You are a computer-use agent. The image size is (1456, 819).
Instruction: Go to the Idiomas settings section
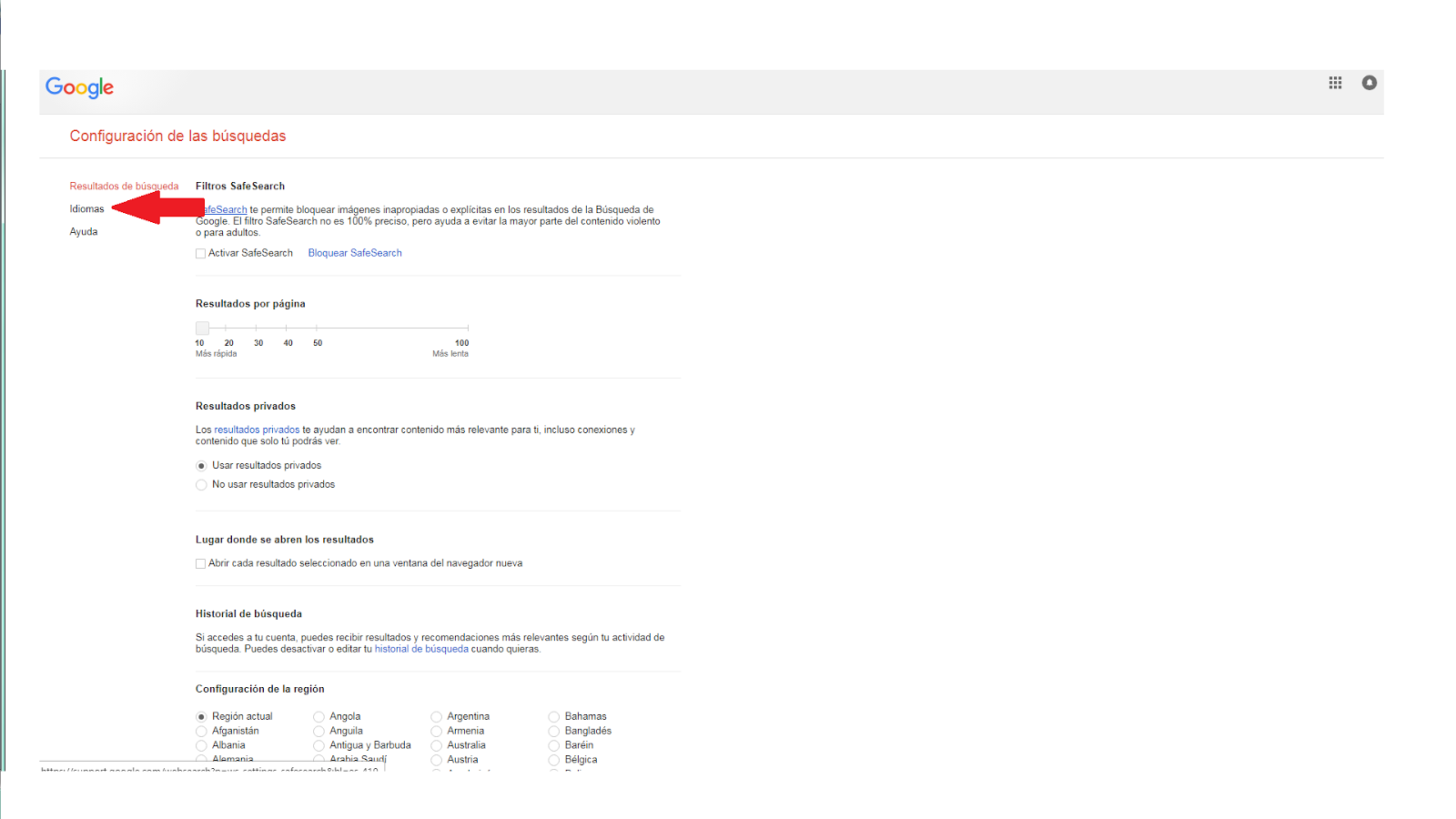[x=87, y=209]
